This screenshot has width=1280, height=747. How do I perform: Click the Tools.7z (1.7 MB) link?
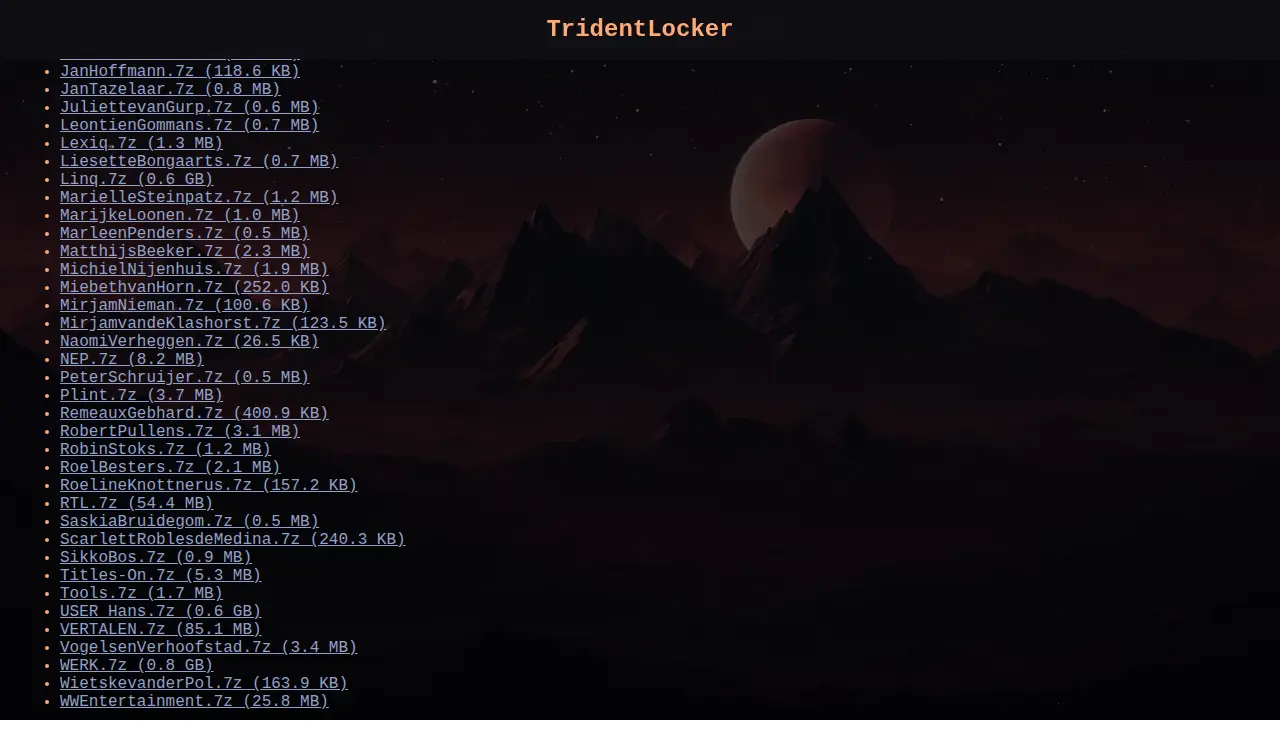pyautogui.click(x=141, y=594)
